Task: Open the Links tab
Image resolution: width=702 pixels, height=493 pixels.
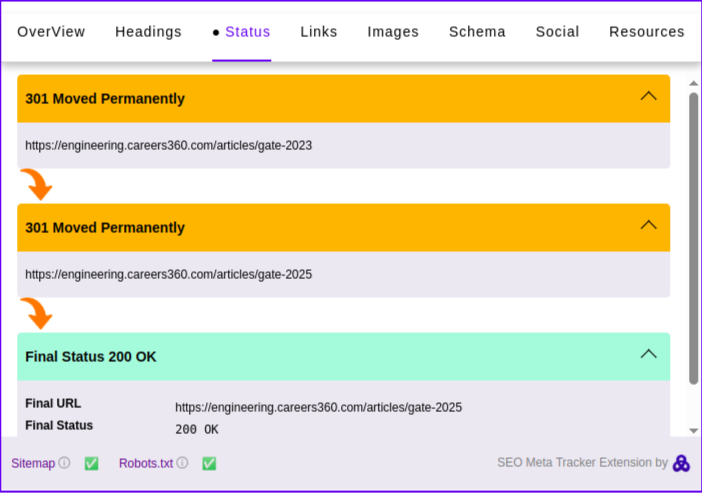Action: [319, 32]
